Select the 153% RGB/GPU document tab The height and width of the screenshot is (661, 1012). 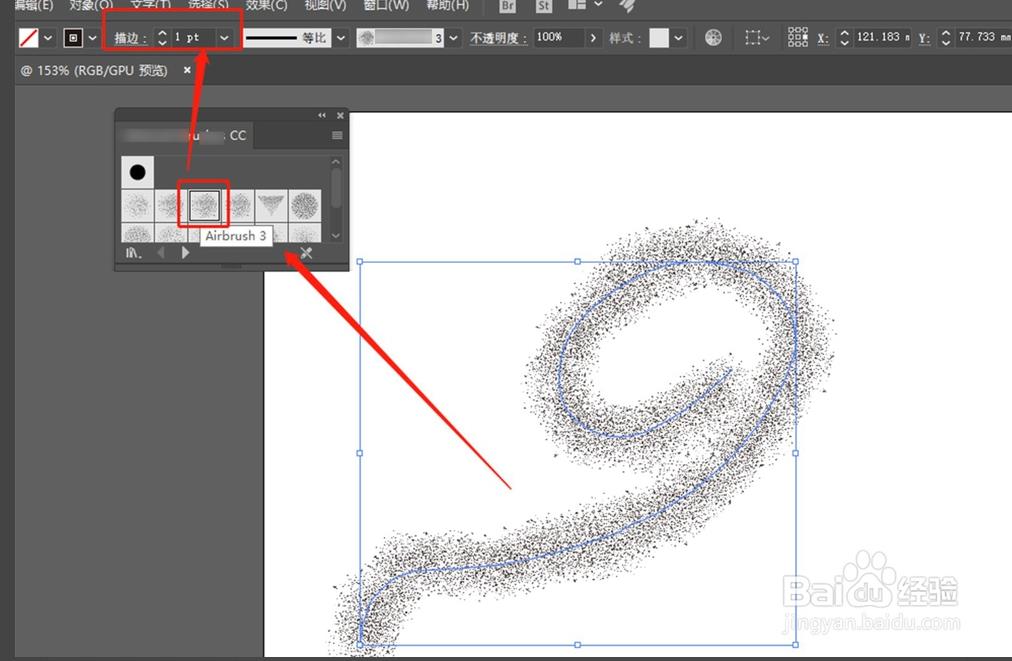click(94, 70)
